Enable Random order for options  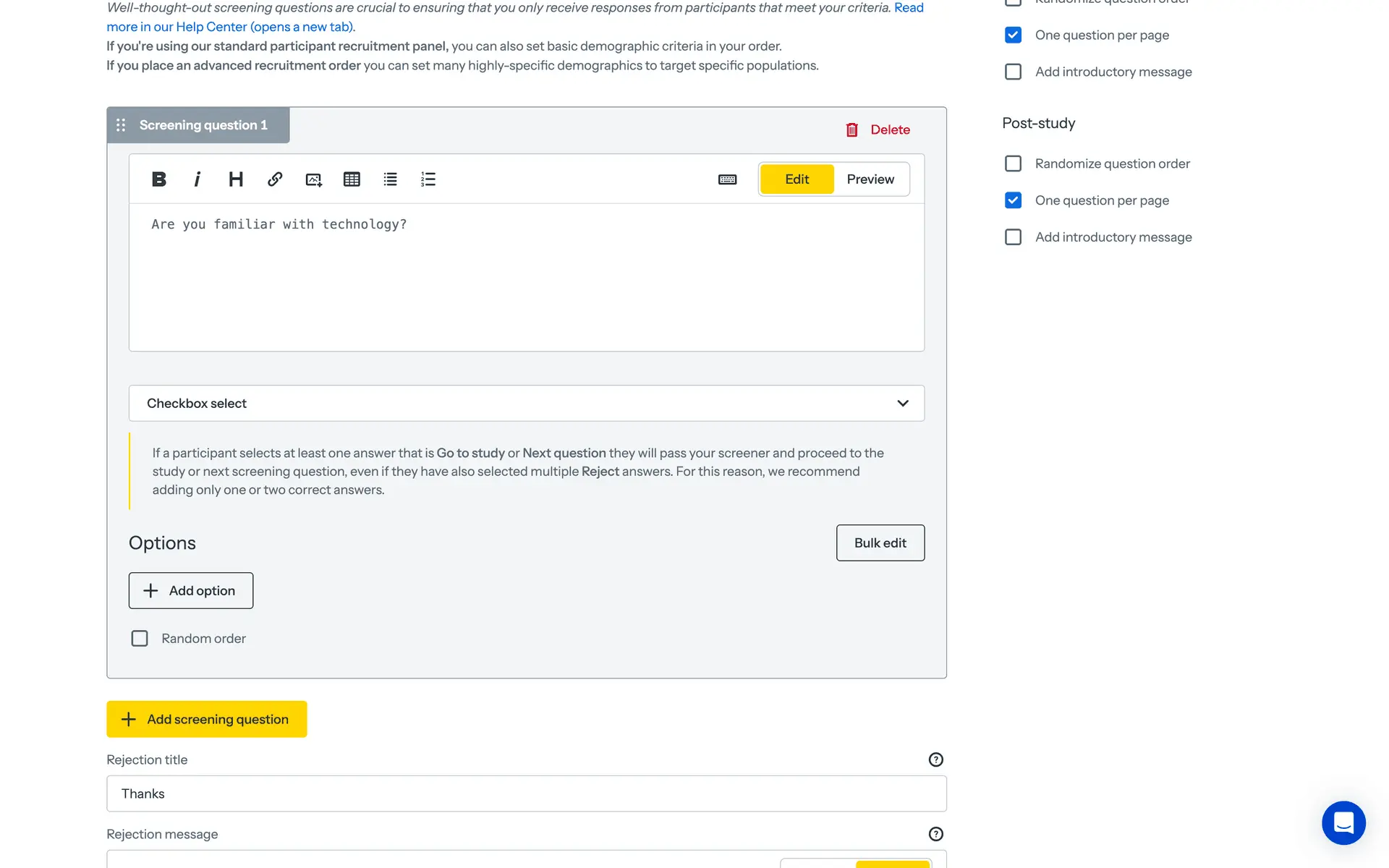pos(140,638)
